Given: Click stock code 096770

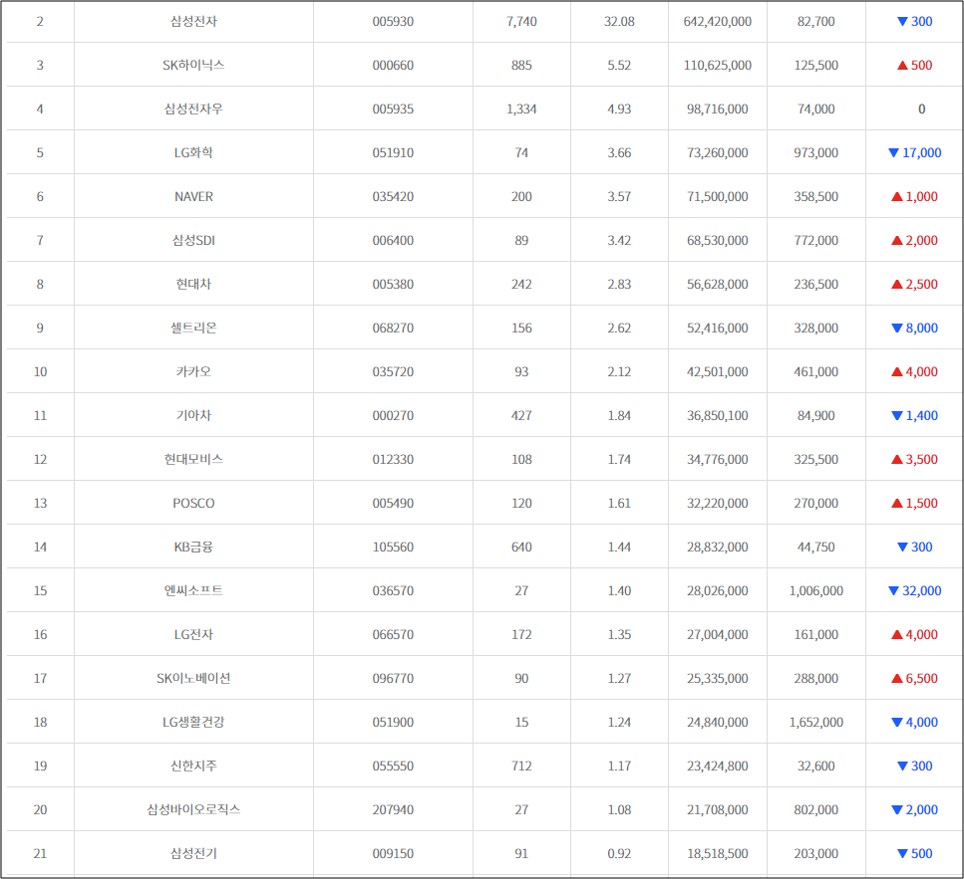Looking at the screenshot, I should tap(393, 678).
